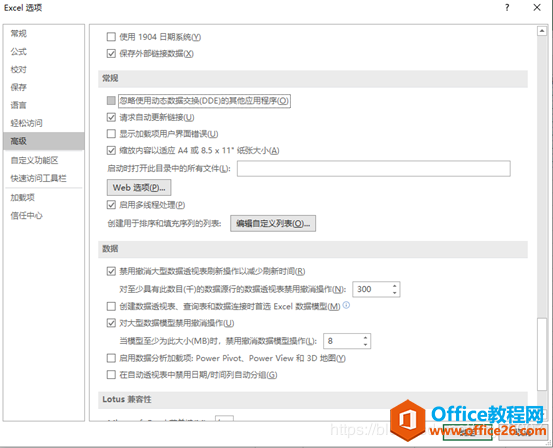Click the 300 rows number field
This screenshot has height=448, width=553.
[x=372, y=289]
